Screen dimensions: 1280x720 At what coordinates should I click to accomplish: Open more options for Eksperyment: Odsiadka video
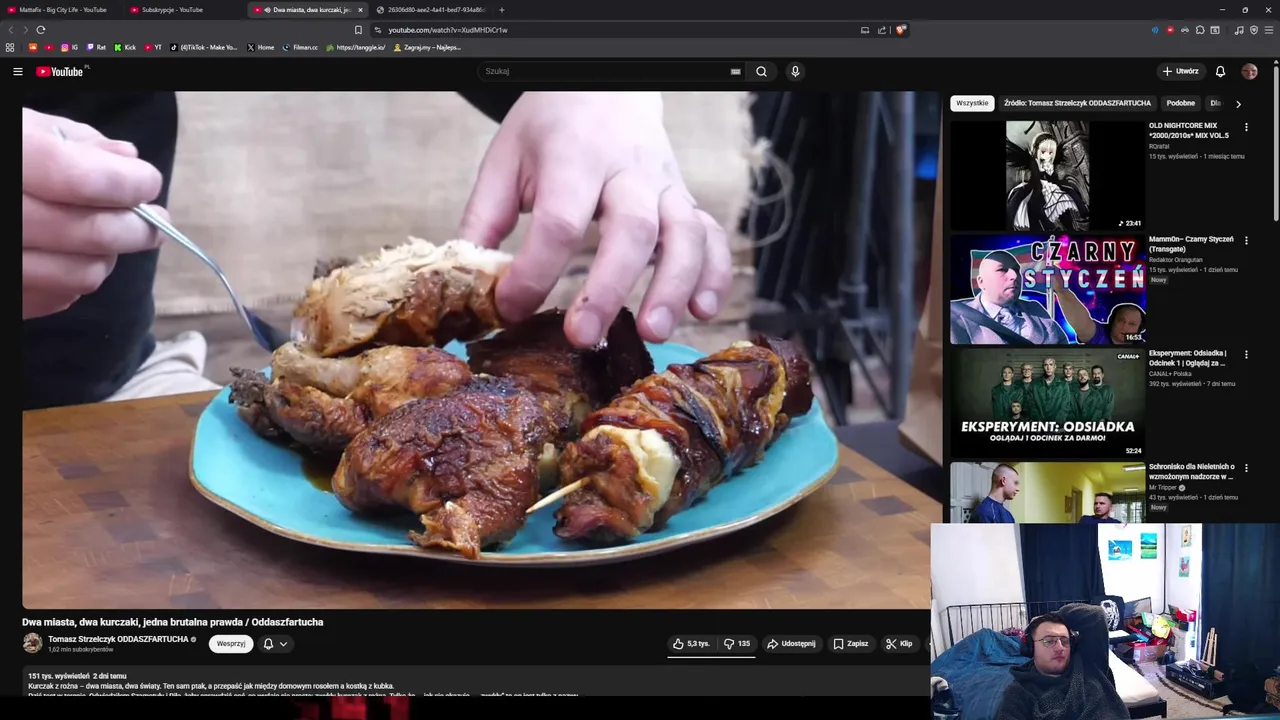(1246, 354)
